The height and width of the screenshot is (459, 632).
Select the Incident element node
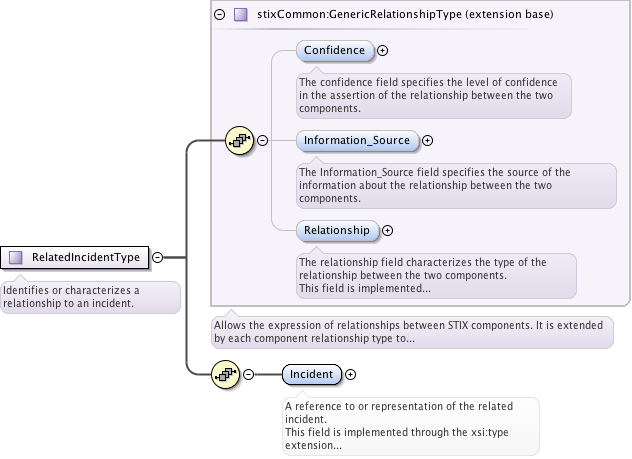pyautogui.click(x=310, y=374)
